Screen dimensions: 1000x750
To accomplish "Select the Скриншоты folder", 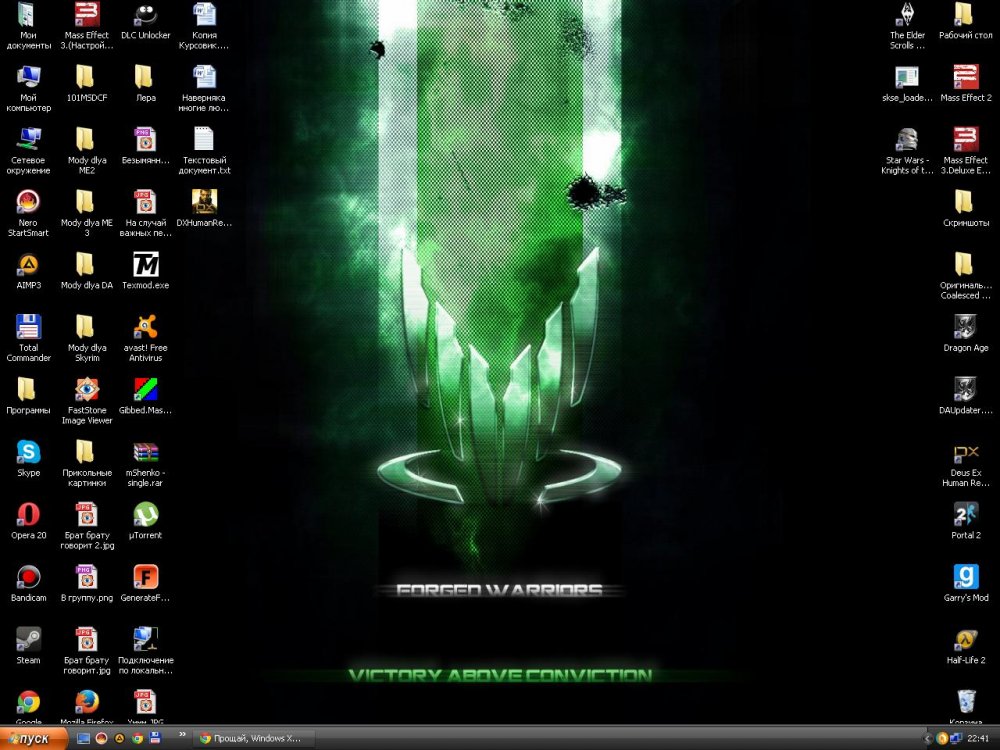I will click(x=966, y=208).
